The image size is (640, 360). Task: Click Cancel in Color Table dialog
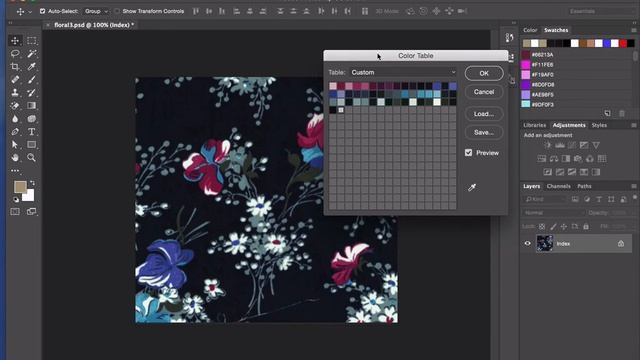coord(484,92)
